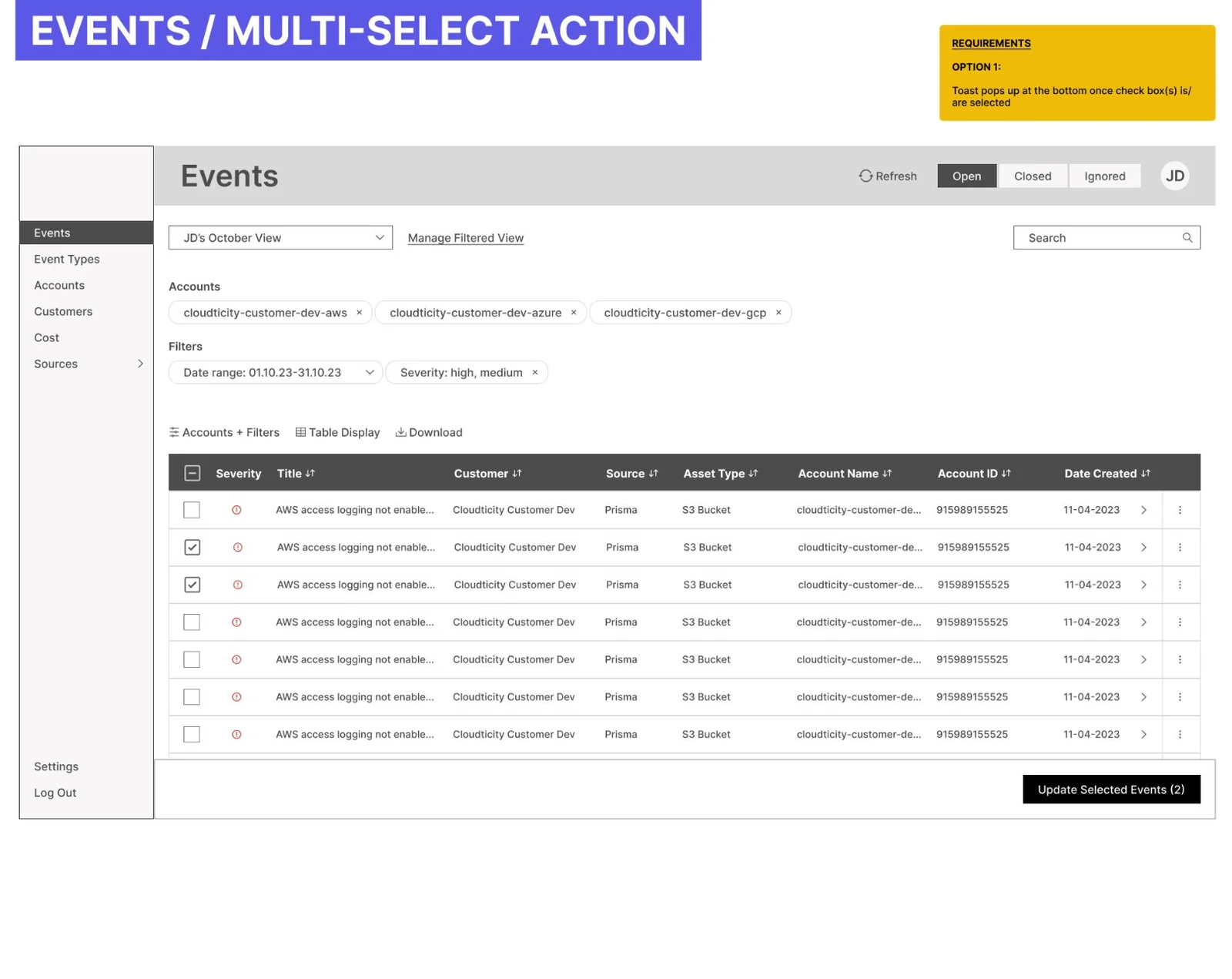Click the Refresh icon in header
This screenshot has height=979, width=1232.
coord(865,176)
